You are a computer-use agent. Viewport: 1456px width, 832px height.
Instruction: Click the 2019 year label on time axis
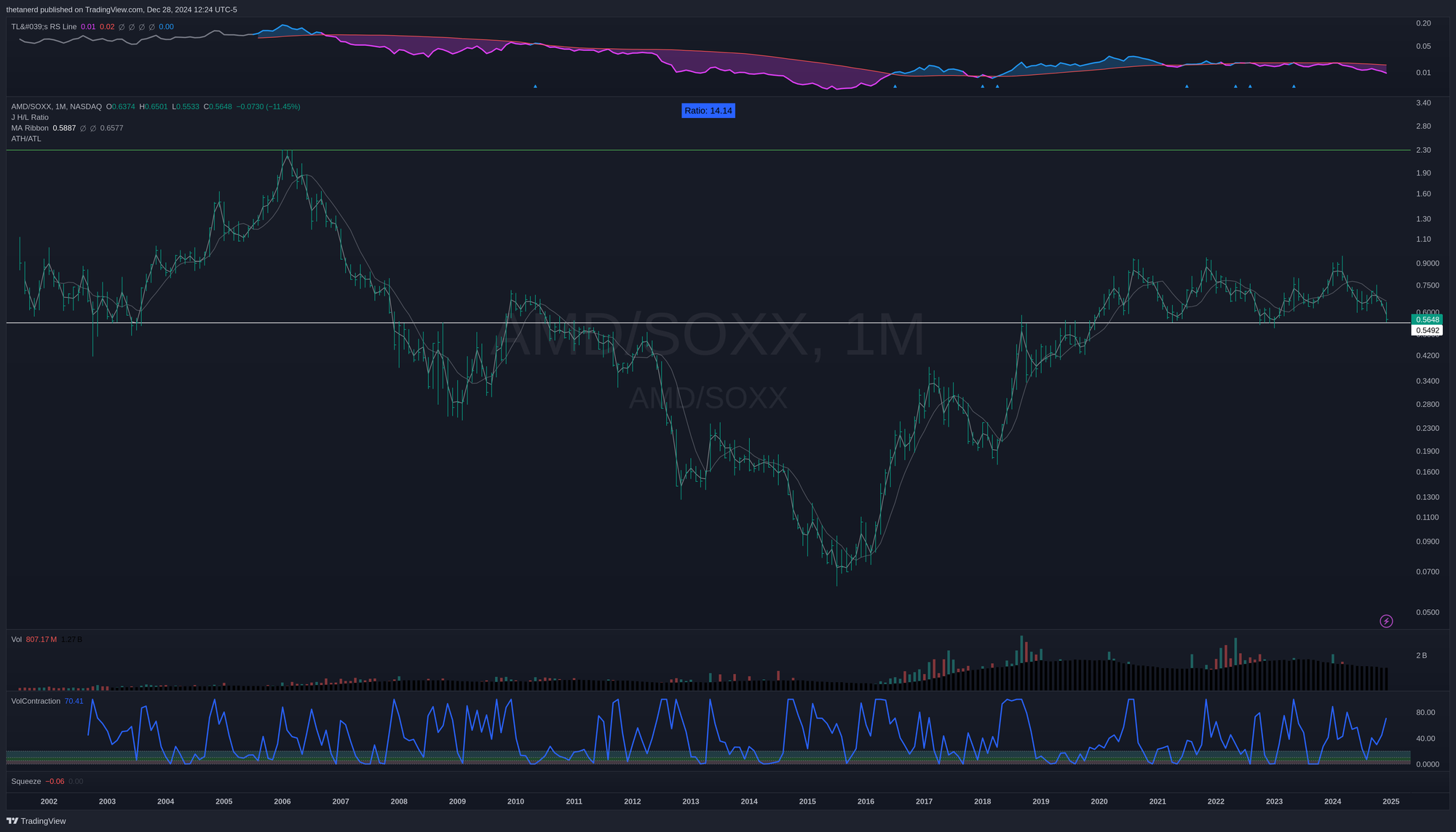[x=1041, y=801]
